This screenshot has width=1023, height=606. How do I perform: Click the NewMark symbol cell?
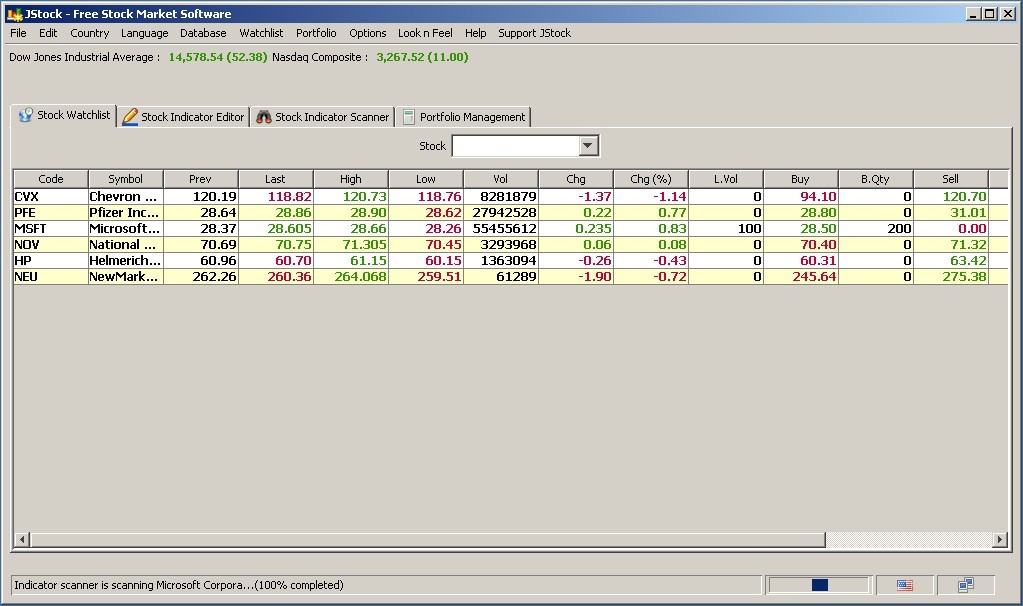pyautogui.click(x=125, y=277)
